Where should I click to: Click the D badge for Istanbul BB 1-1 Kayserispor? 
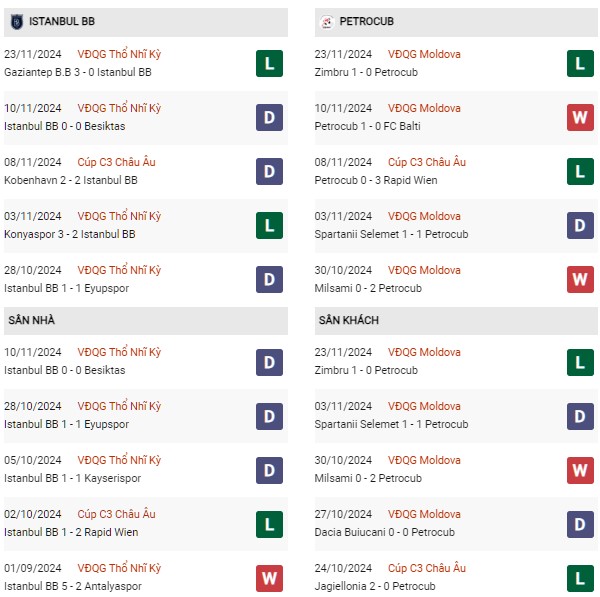[269, 470]
